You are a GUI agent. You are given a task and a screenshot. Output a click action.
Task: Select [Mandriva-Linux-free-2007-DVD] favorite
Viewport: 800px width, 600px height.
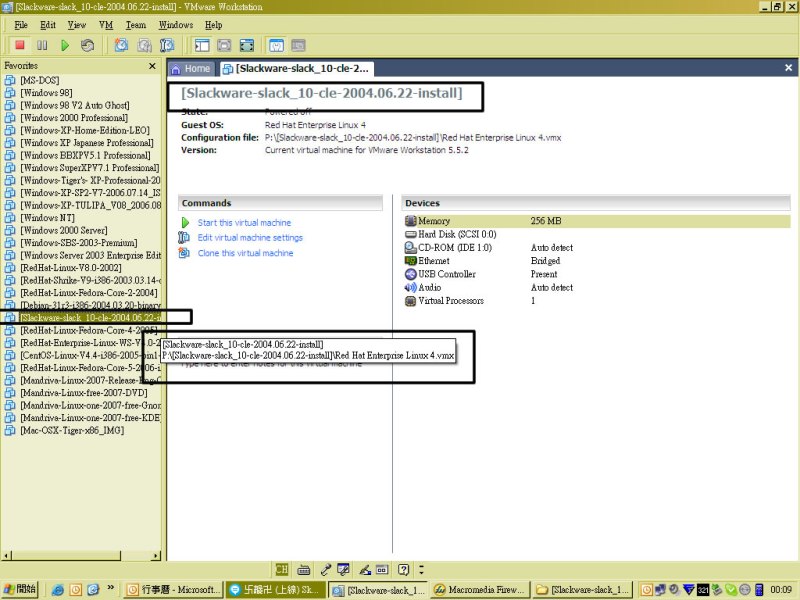click(84, 393)
